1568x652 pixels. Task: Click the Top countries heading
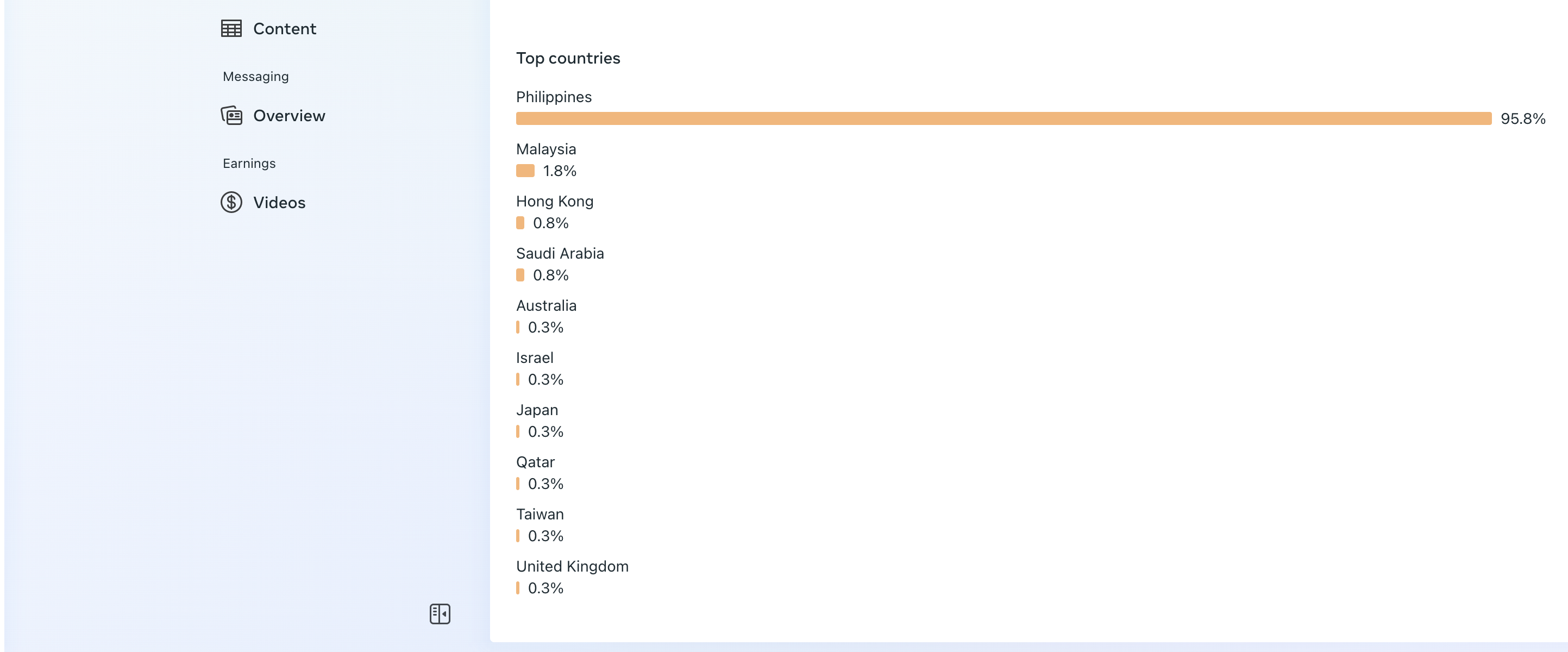[568, 59]
